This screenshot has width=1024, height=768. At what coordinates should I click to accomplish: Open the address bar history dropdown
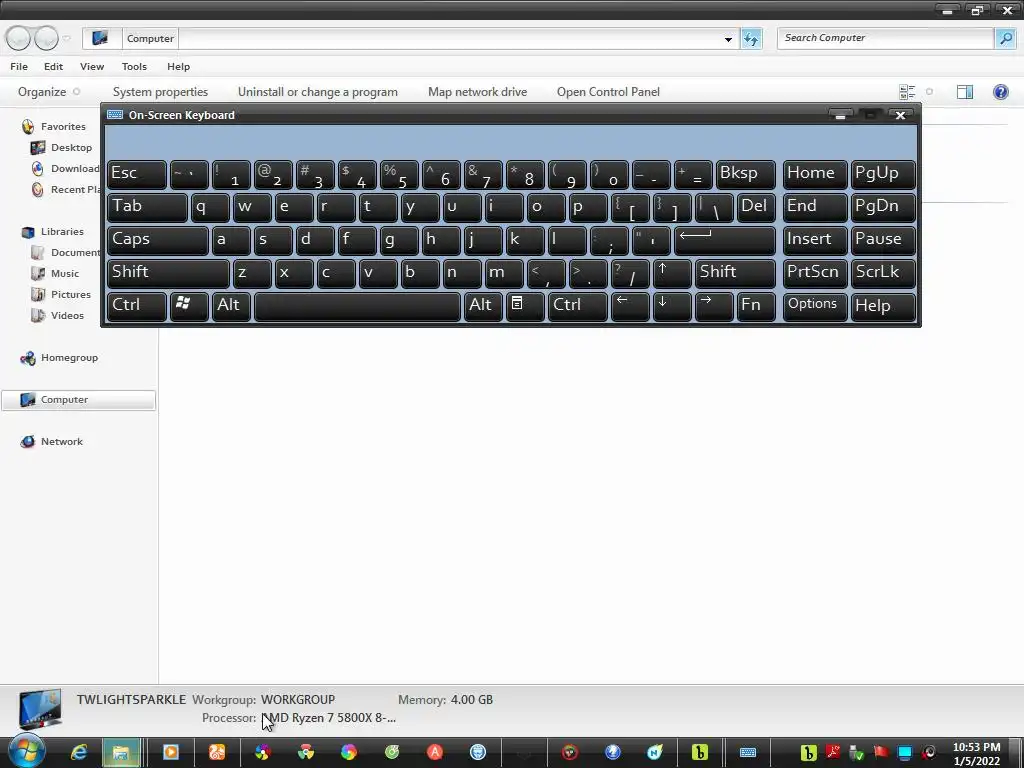(x=728, y=39)
